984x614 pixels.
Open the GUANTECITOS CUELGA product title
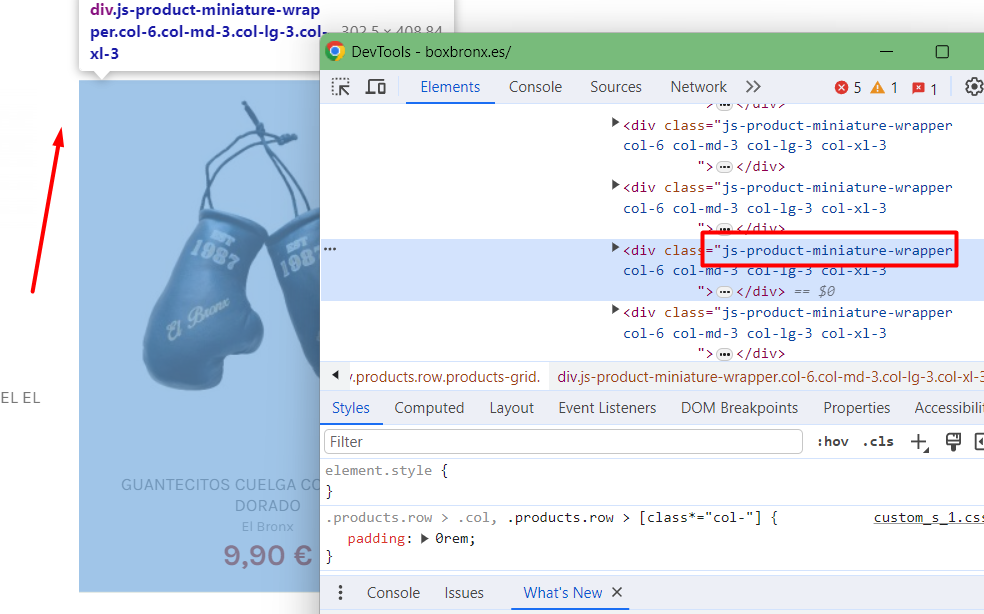[221, 495]
